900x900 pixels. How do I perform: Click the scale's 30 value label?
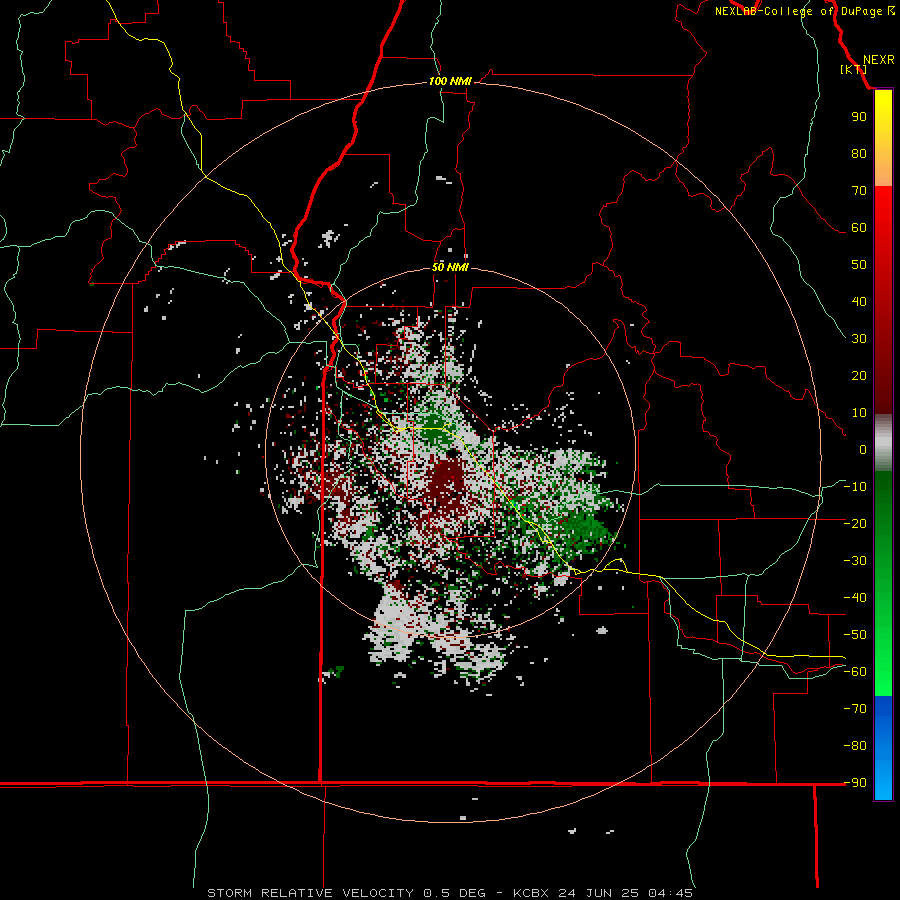coord(859,339)
